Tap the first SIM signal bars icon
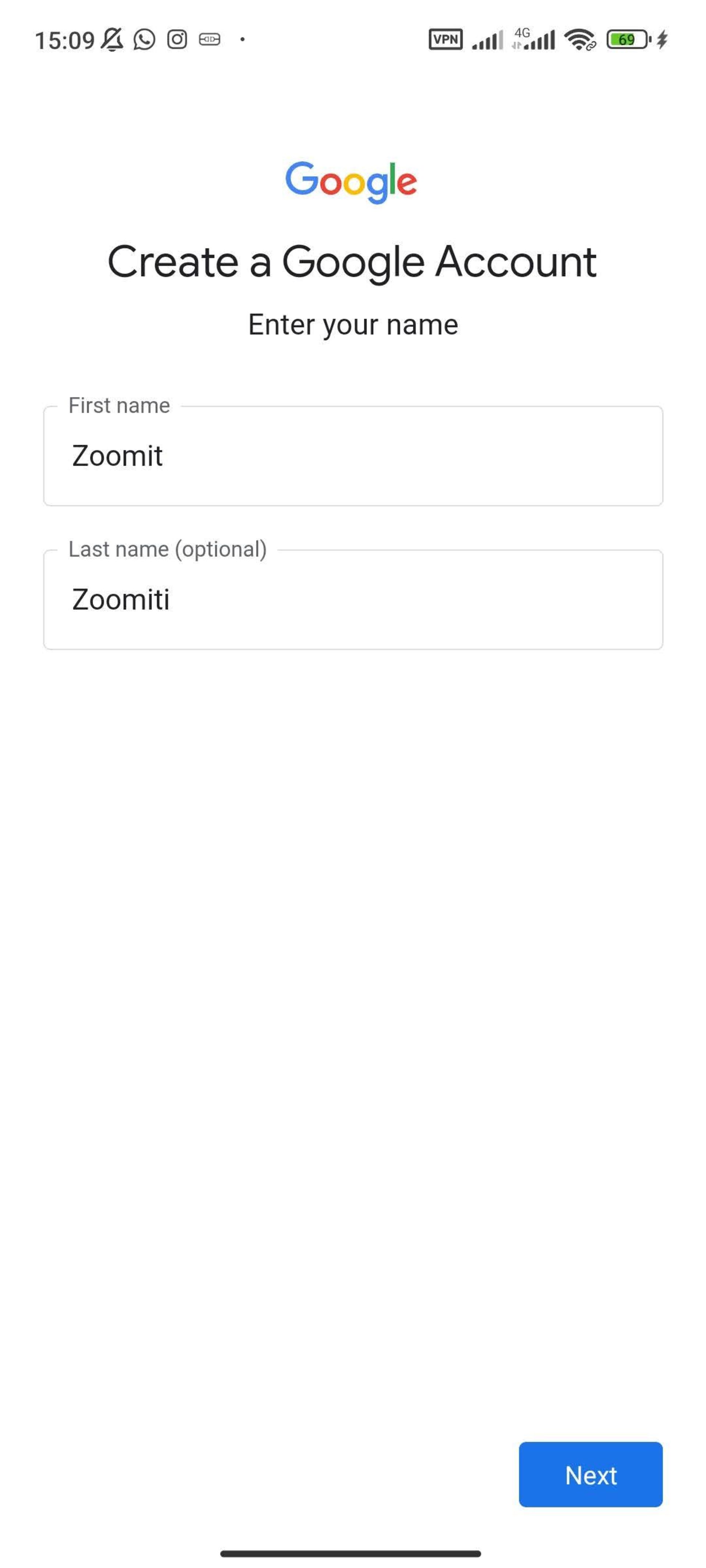The width and height of the screenshot is (706, 1568). (487, 40)
